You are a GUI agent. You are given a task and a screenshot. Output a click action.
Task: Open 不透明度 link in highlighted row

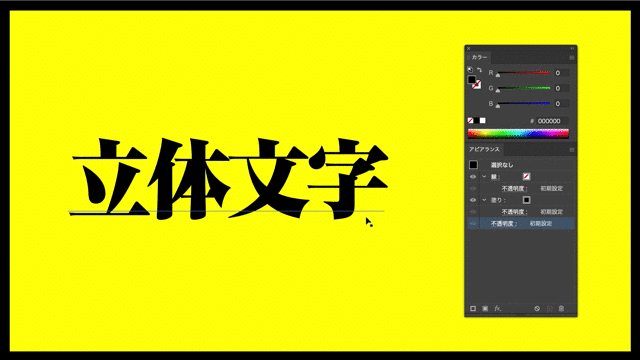(504, 224)
